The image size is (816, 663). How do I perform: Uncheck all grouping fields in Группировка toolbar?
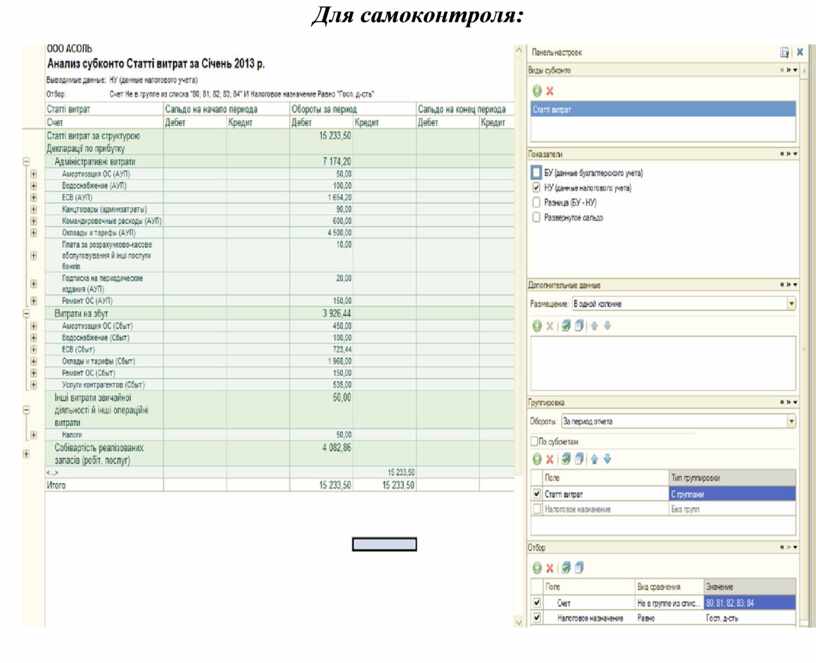(x=579, y=459)
